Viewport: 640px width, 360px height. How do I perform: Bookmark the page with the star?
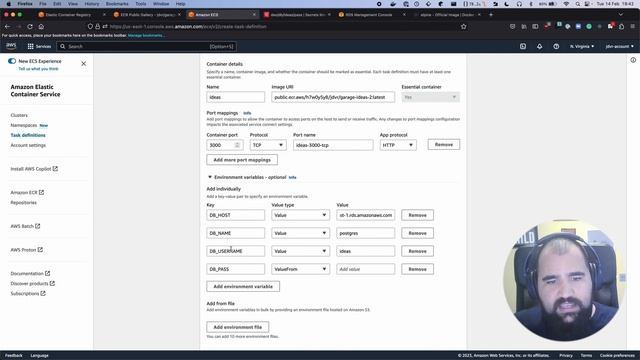click(x=463, y=27)
